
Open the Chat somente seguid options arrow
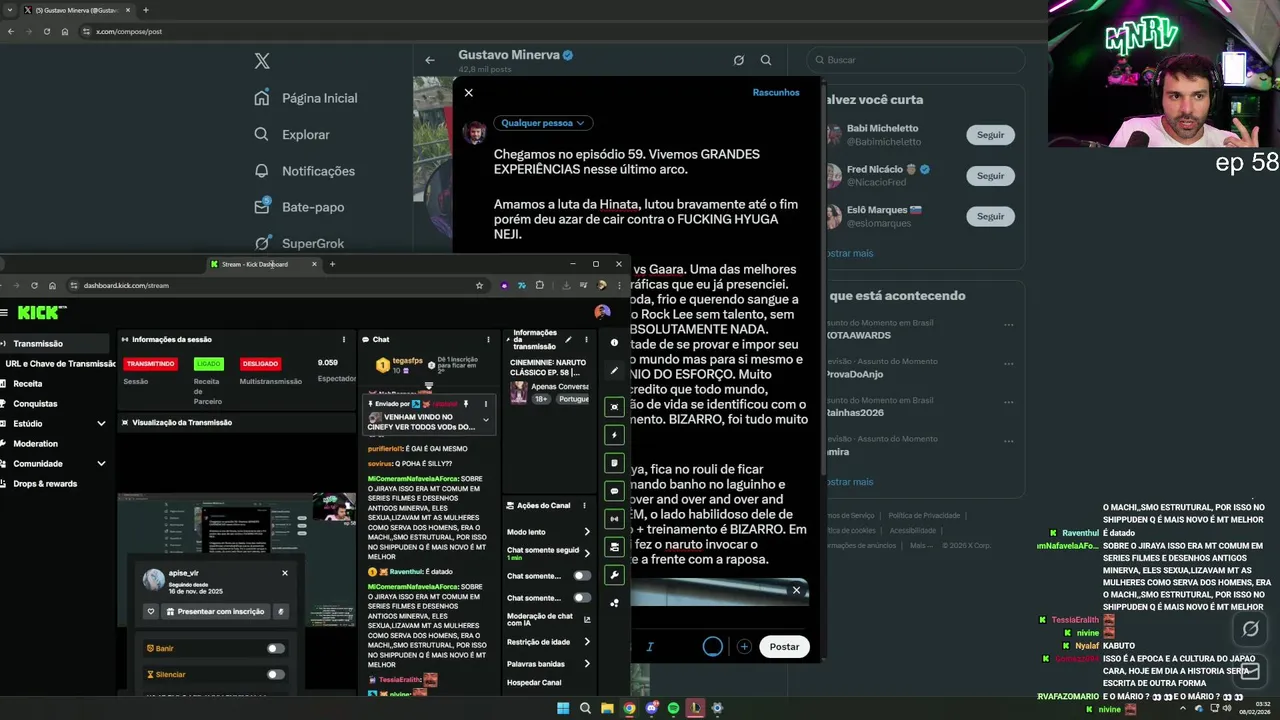click(x=587, y=553)
